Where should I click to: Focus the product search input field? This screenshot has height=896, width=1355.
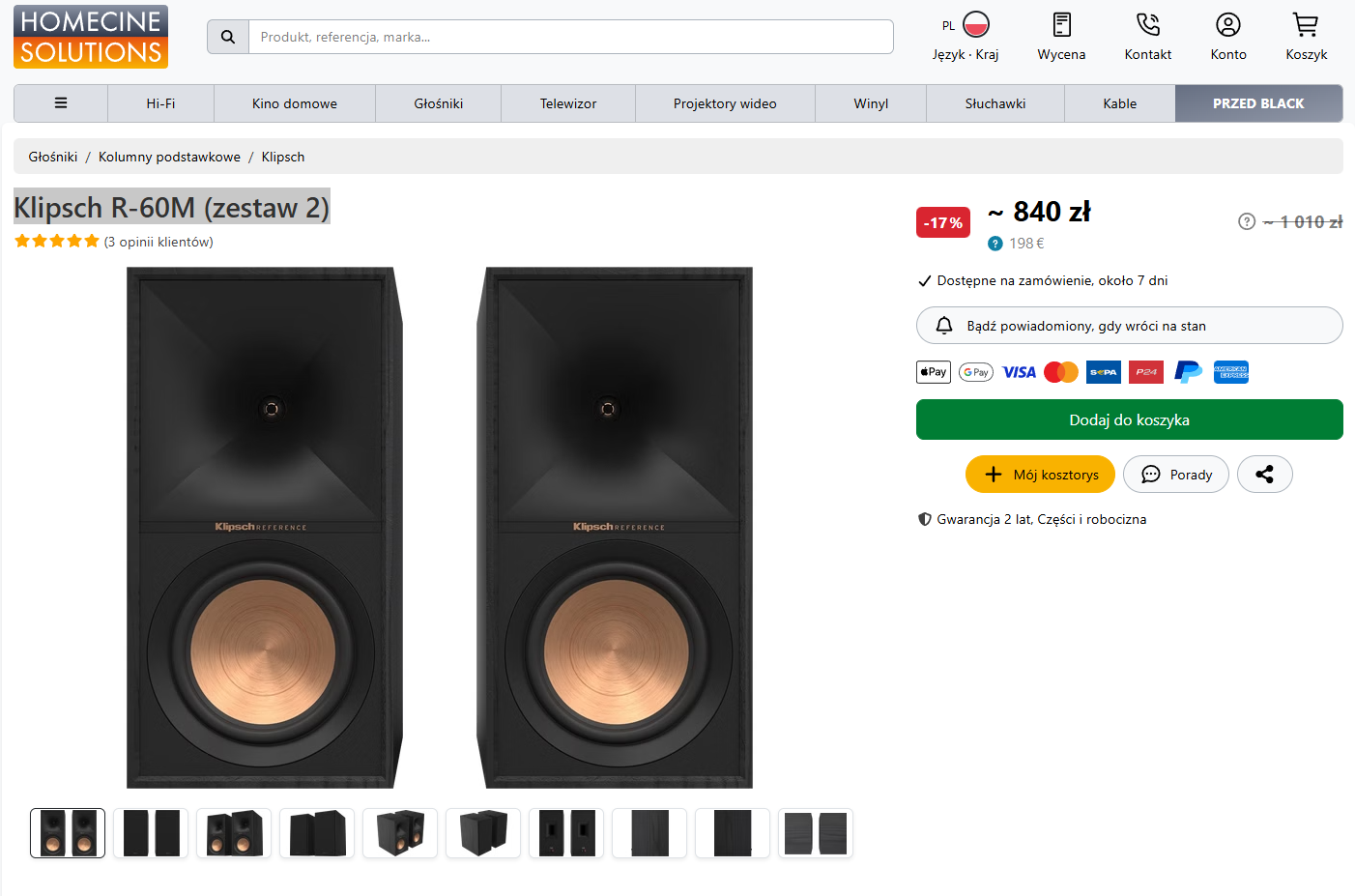(x=570, y=37)
